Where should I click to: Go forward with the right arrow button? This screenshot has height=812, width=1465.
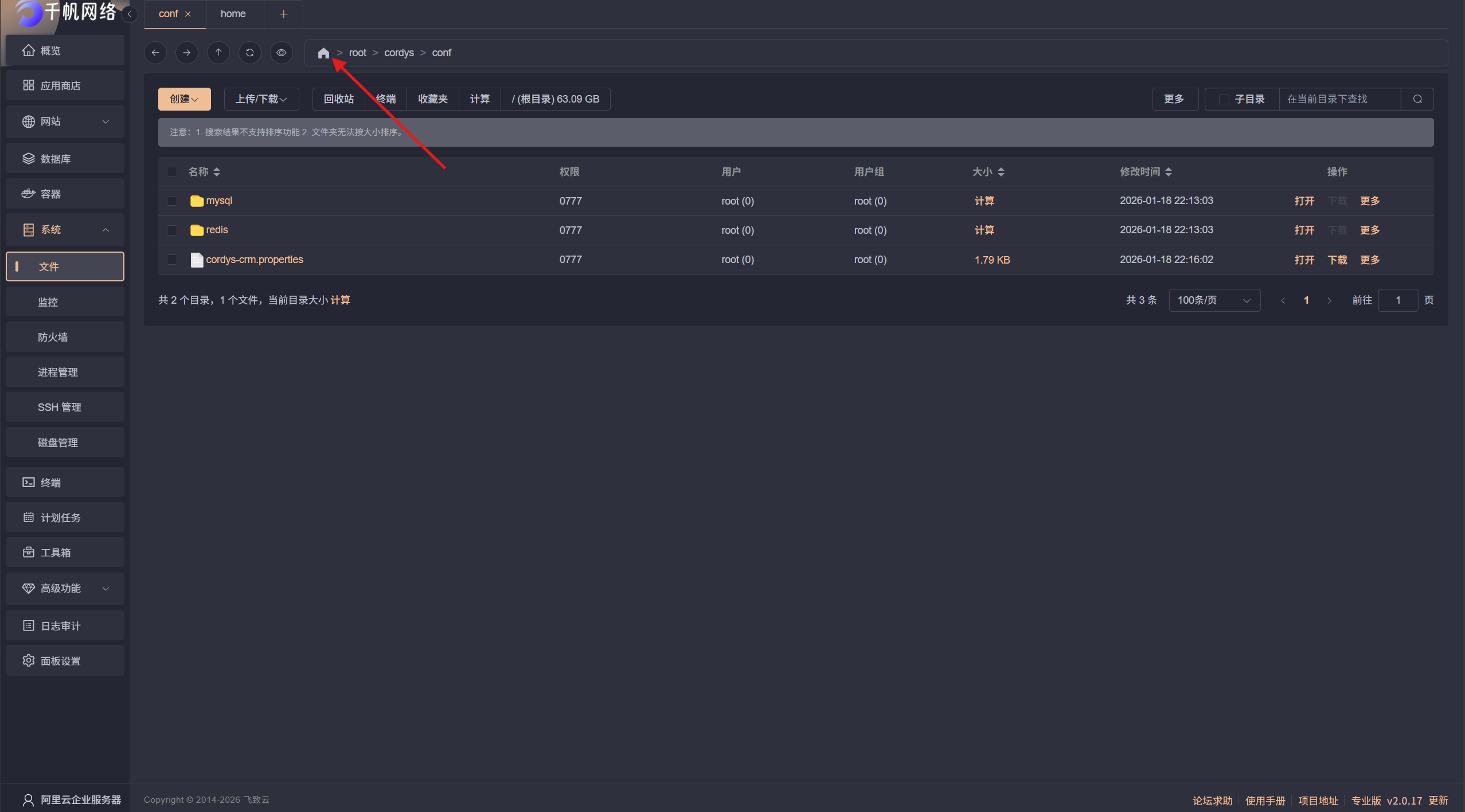click(187, 53)
